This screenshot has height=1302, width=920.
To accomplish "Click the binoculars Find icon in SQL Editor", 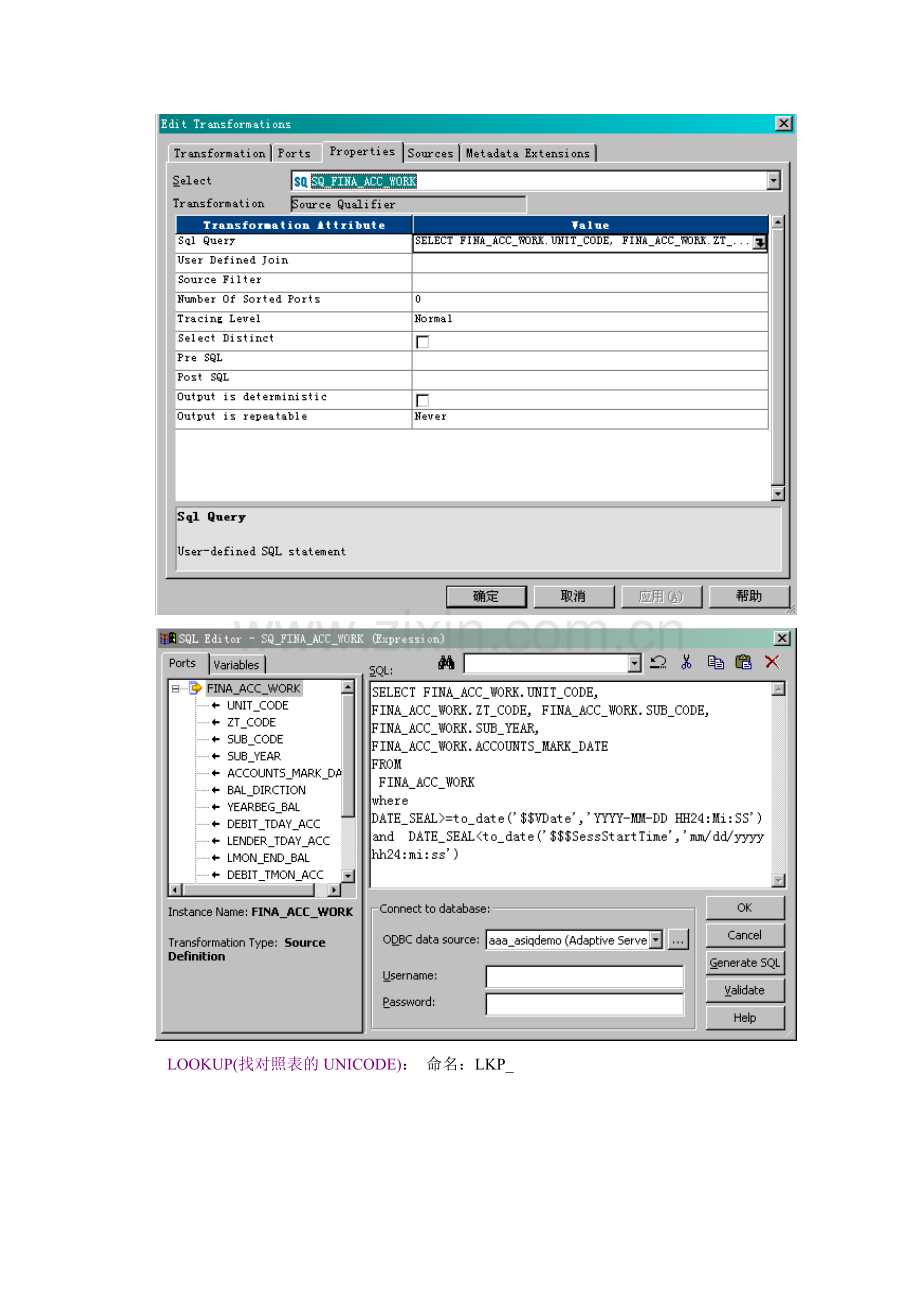I will (x=447, y=662).
